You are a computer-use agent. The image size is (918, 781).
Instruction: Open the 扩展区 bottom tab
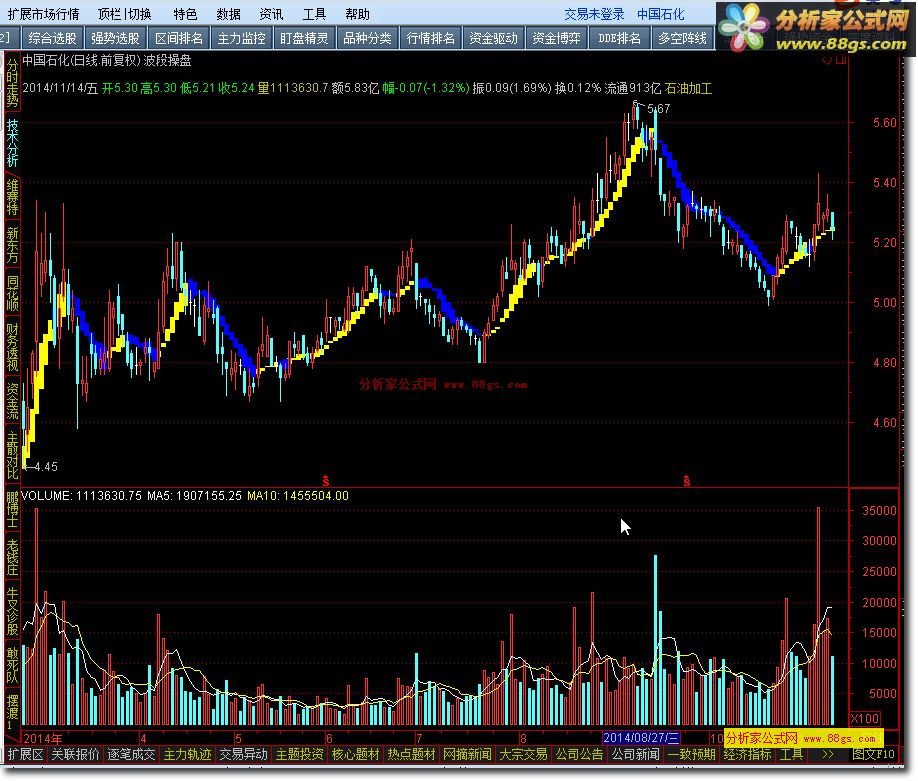point(26,755)
